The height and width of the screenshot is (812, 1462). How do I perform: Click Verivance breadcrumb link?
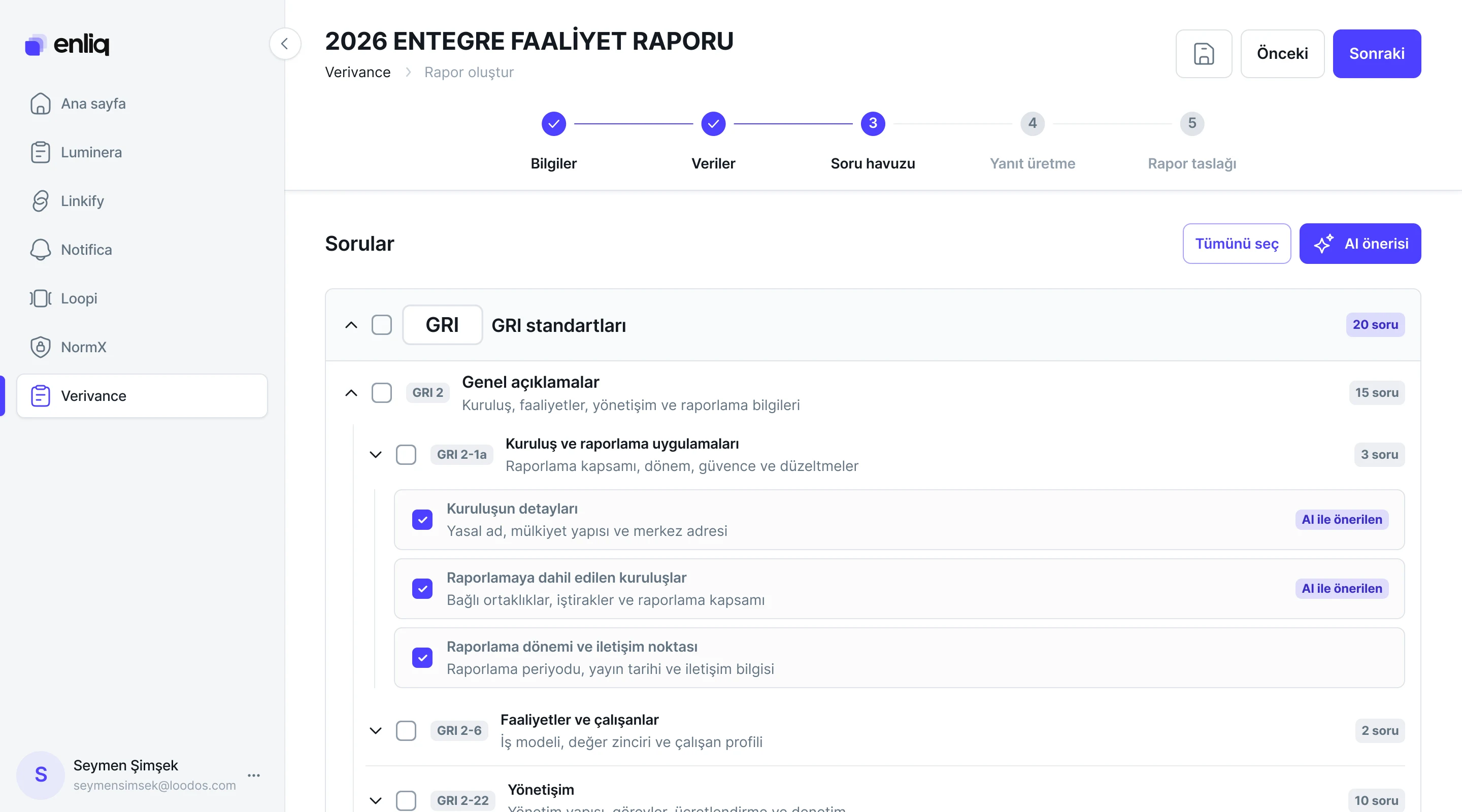(357, 72)
